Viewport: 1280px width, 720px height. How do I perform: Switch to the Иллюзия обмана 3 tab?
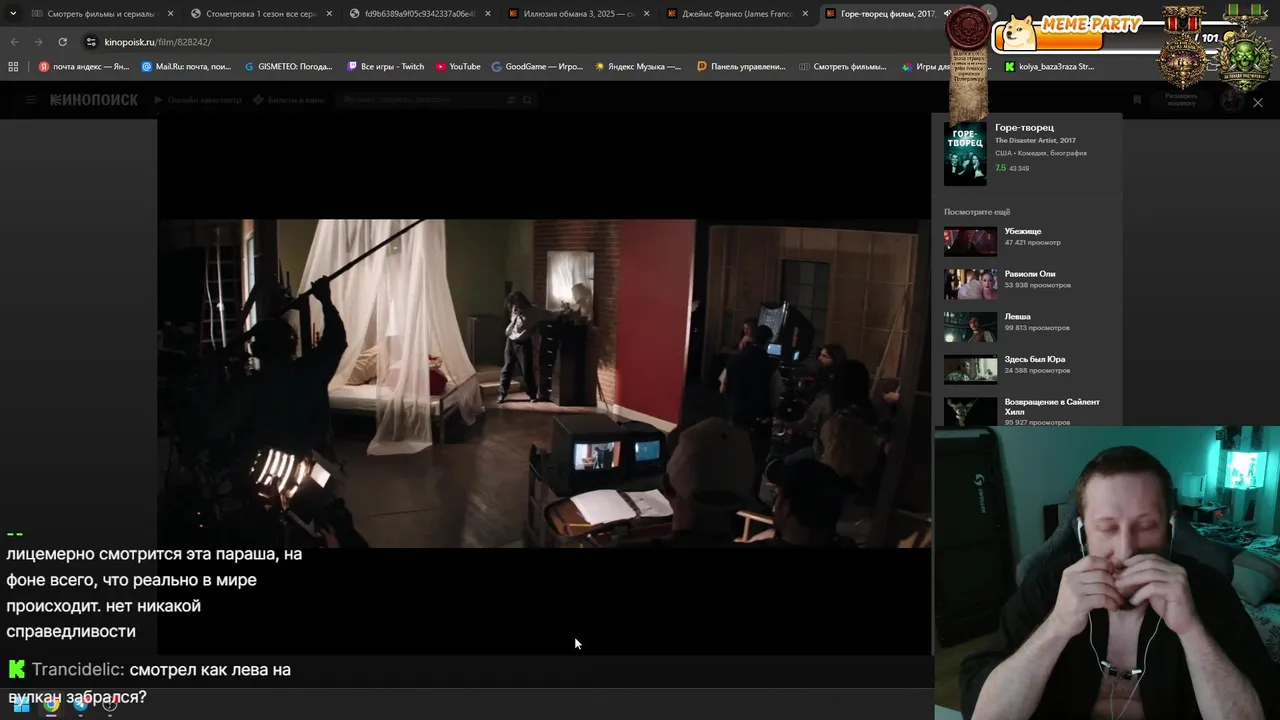[x=578, y=14]
